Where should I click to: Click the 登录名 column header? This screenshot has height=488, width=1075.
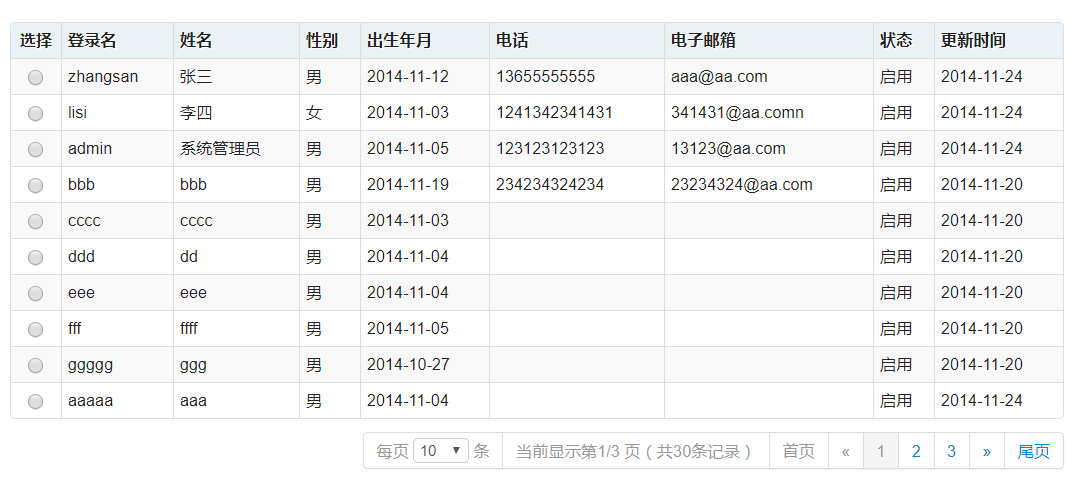pyautogui.click(x=92, y=41)
